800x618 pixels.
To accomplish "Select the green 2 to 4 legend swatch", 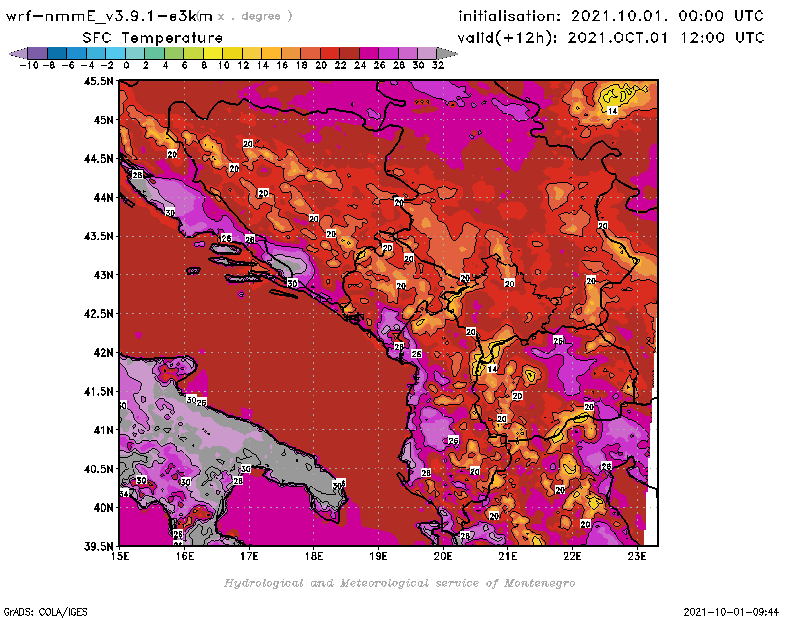I will pyautogui.click(x=154, y=53).
